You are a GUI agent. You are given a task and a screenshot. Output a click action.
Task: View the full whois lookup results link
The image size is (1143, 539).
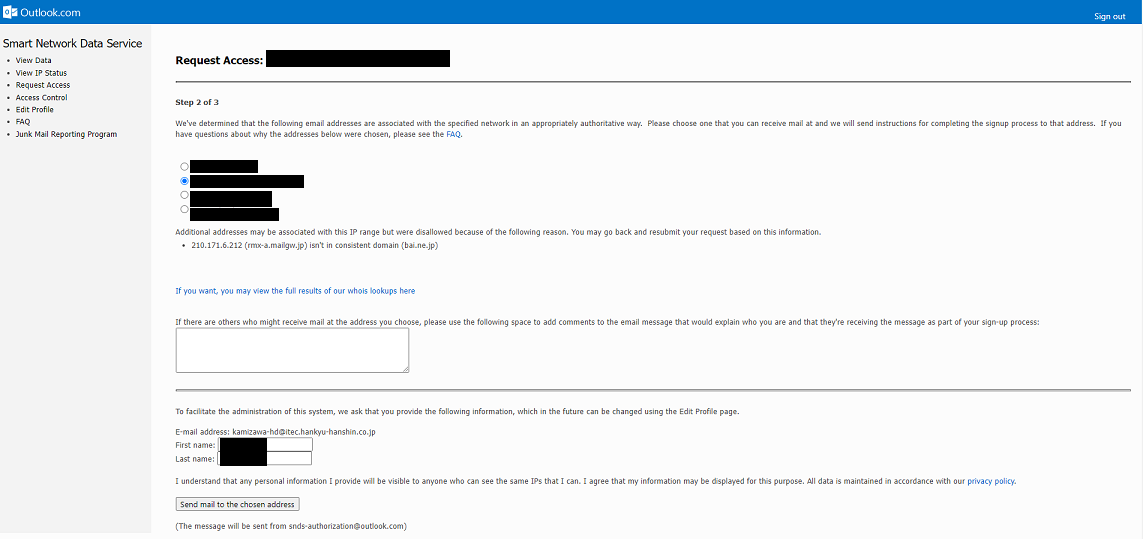(295, 291)
